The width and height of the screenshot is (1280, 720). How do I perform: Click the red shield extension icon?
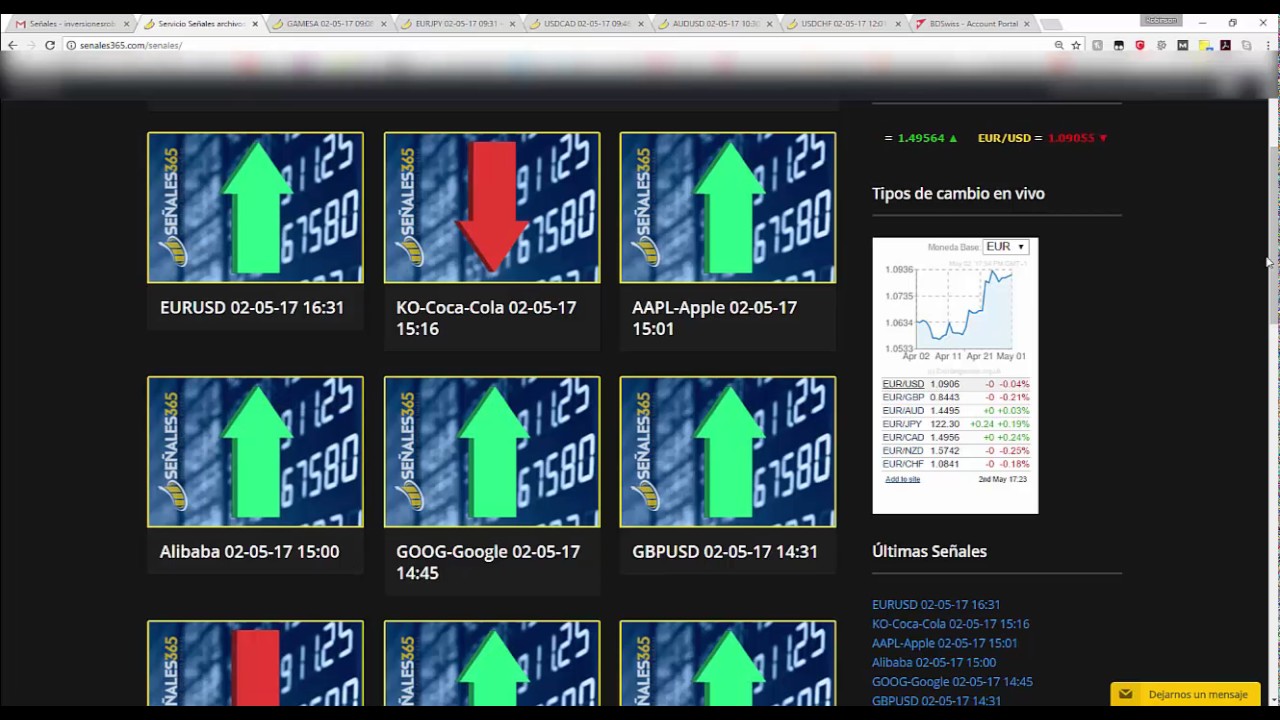(1140, 45)
